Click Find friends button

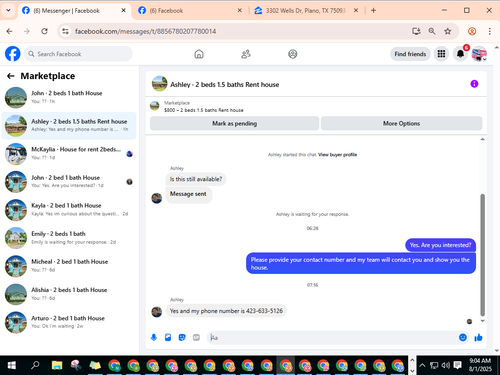pyautogui.click(x=410, y=54)
